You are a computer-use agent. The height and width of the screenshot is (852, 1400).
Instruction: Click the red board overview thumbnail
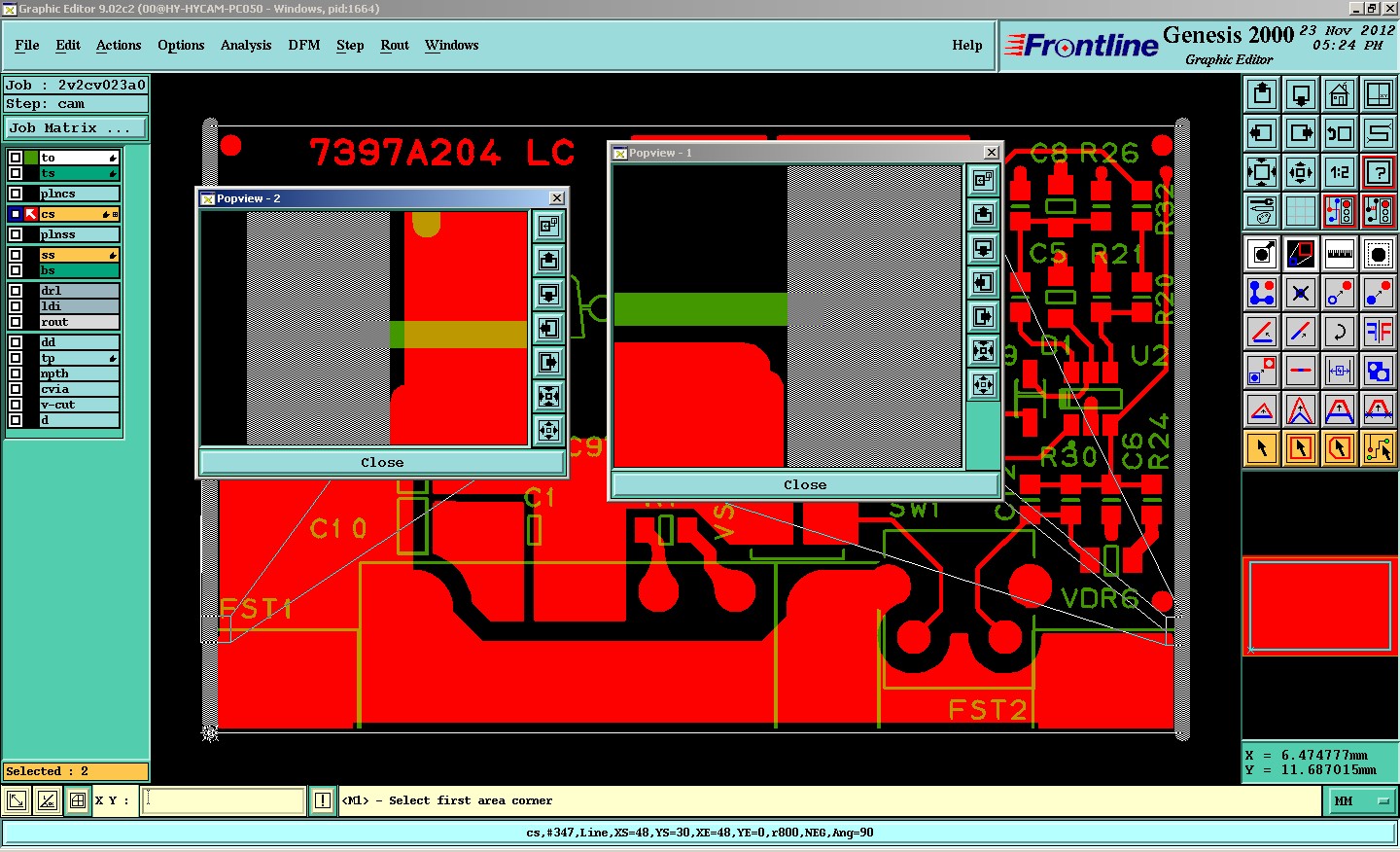(1320, 605)
